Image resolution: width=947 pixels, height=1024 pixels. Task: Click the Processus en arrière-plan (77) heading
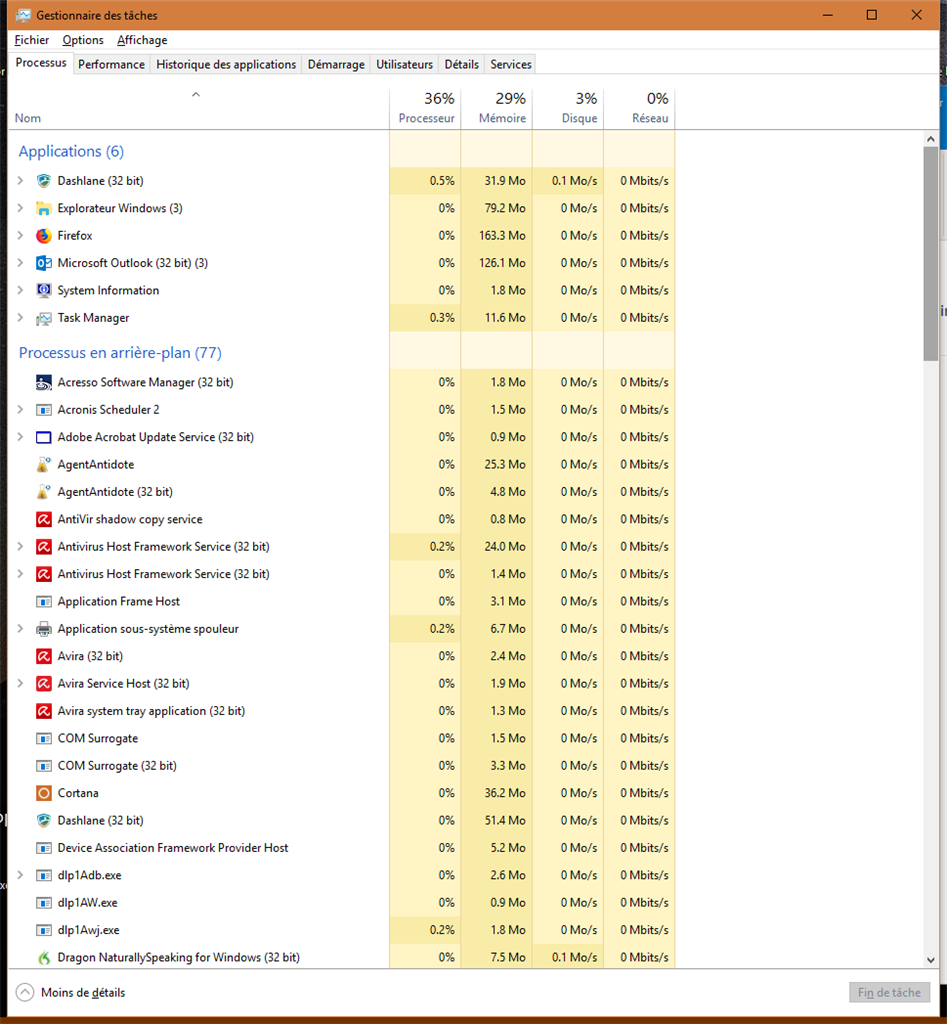pyautogui.click(x=120, y=353)
